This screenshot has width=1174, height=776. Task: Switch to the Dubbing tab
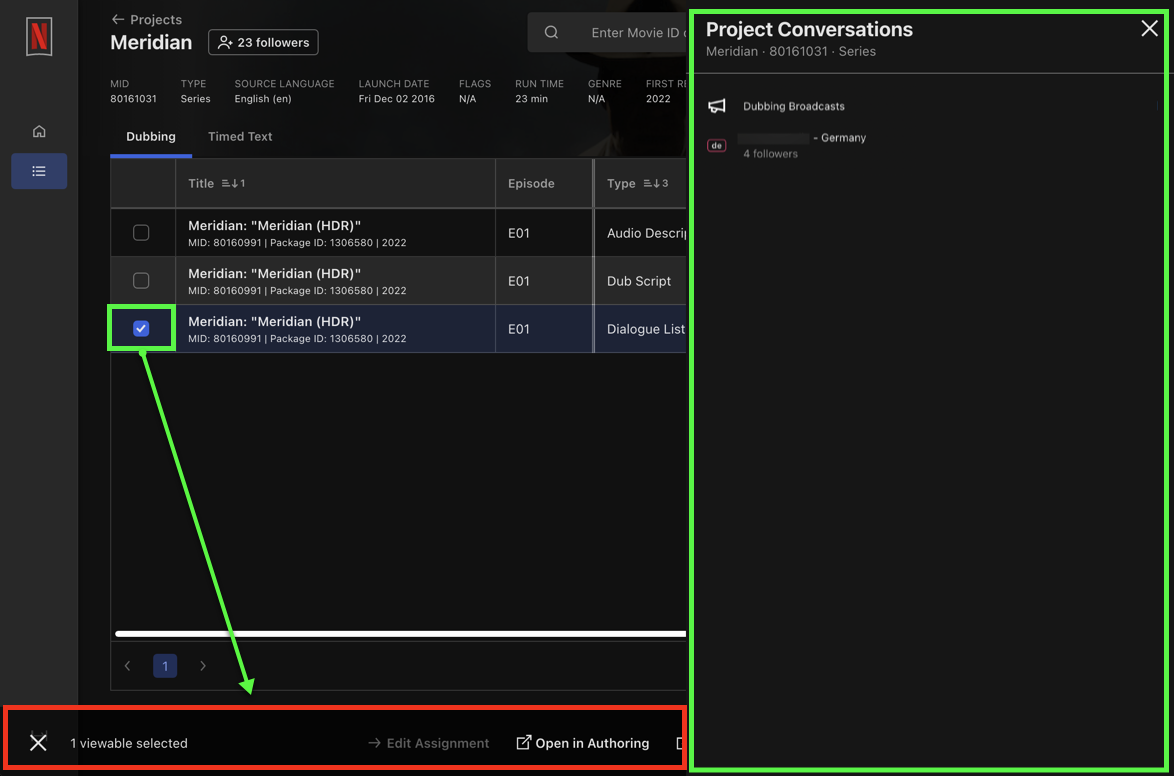click(x=150, y=136)
